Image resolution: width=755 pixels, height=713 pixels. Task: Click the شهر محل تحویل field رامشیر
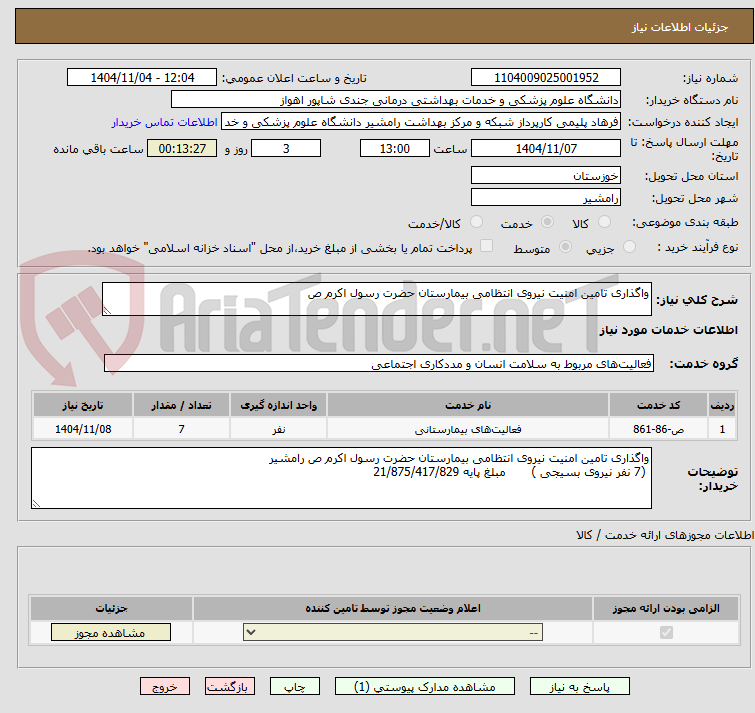pyautogui.click(x=546, y=197)
